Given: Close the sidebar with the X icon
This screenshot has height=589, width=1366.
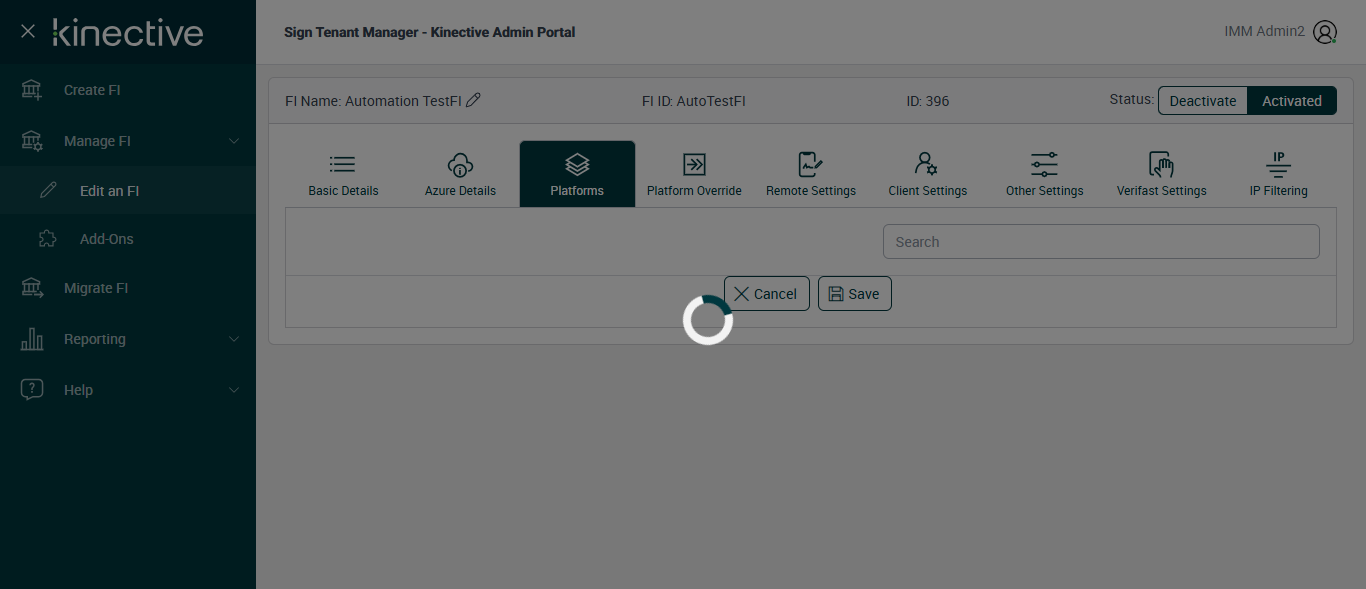Looking at the screenshot, I should [28, 32].
